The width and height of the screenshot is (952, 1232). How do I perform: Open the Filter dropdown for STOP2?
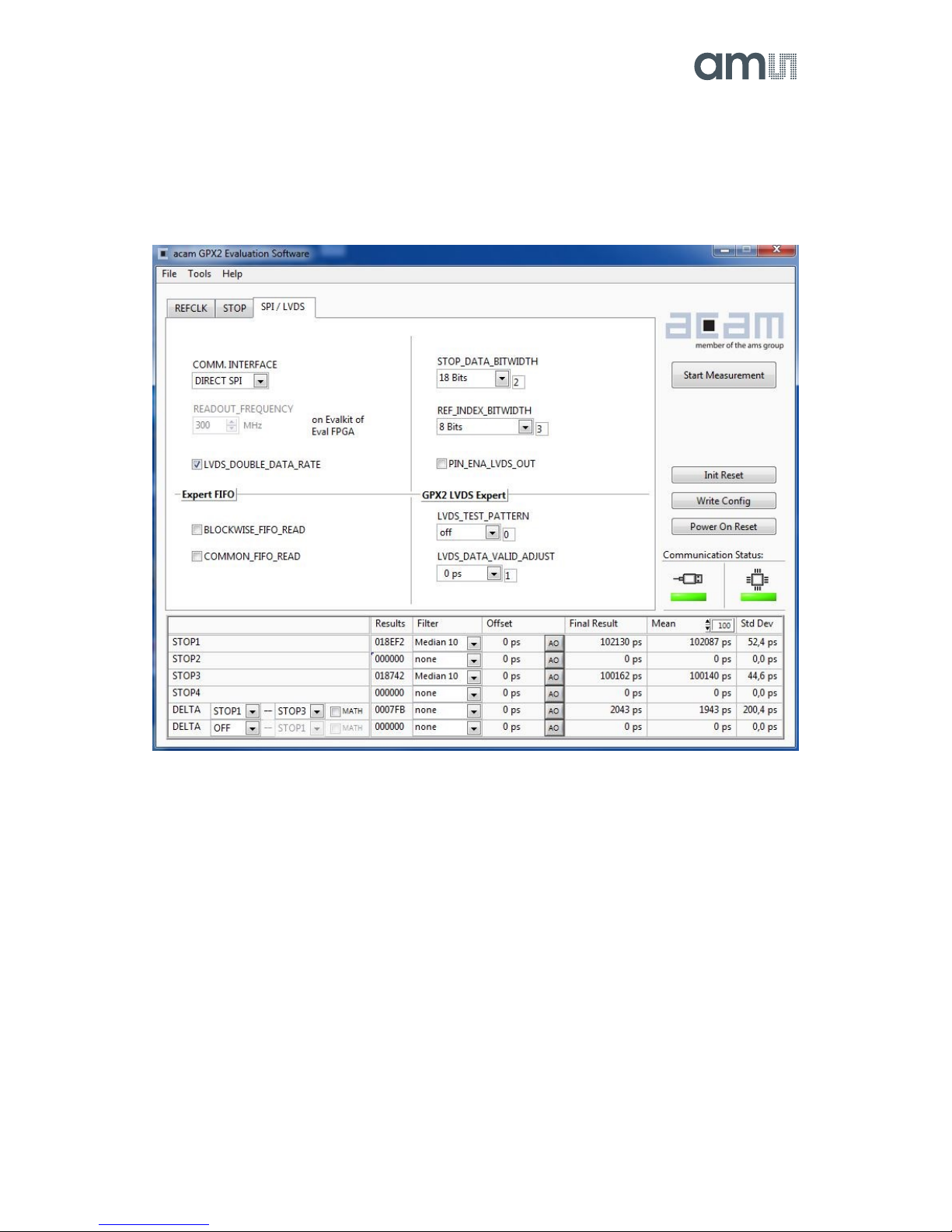click(x=473, y=661)
